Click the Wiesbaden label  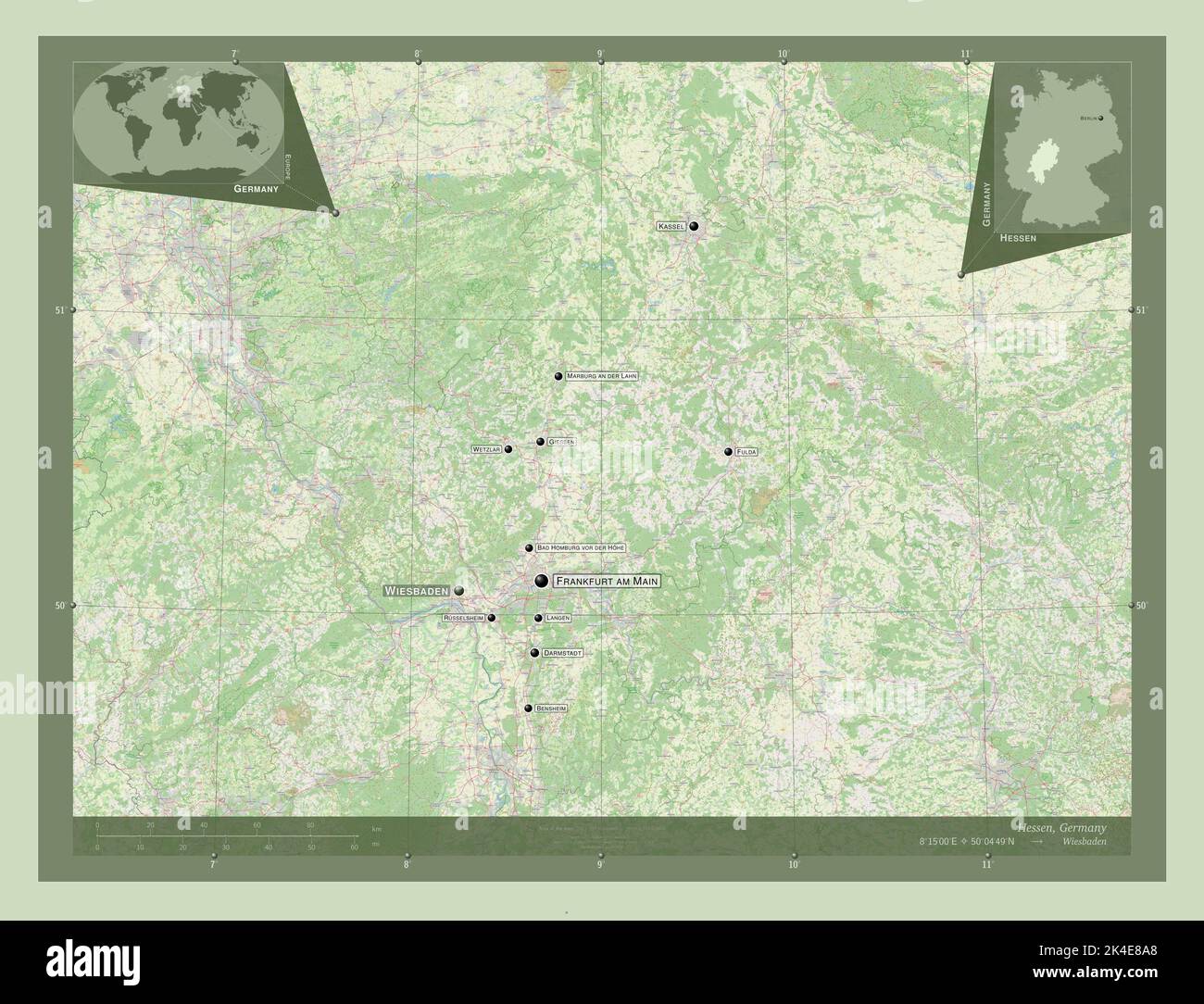(x=417, y=590)
